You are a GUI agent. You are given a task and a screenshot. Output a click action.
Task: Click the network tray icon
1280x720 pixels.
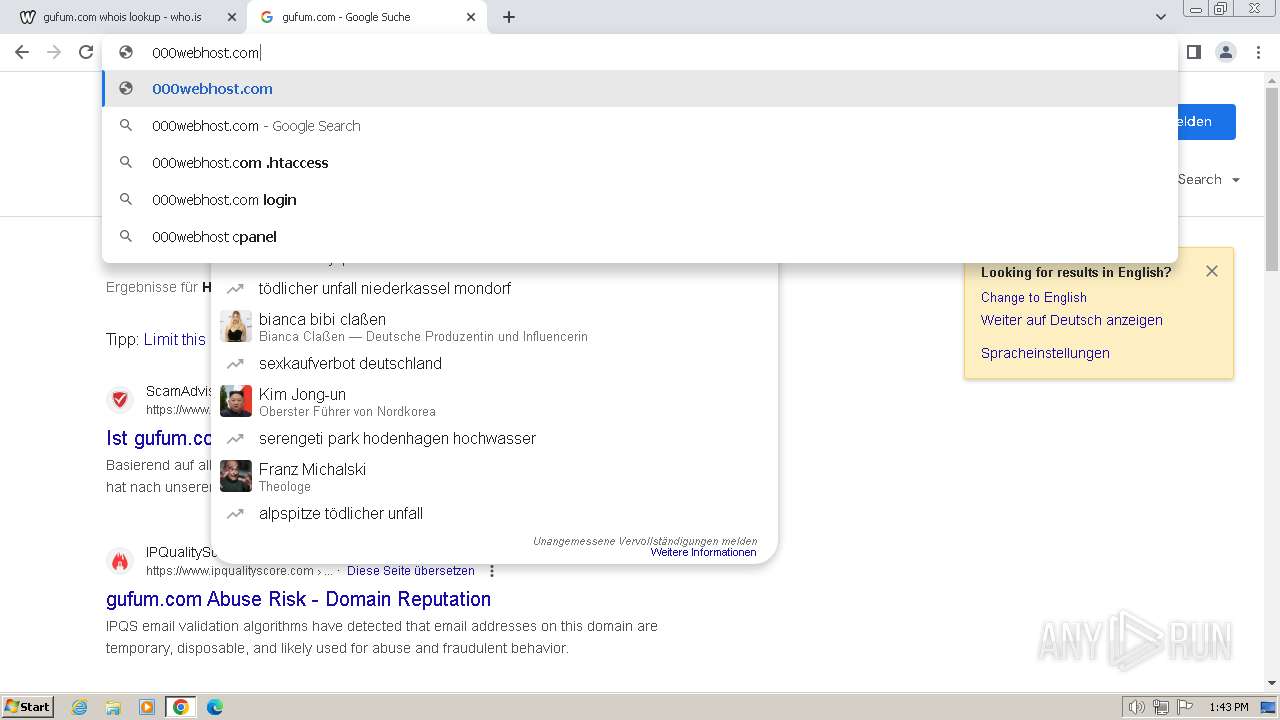1161,707
